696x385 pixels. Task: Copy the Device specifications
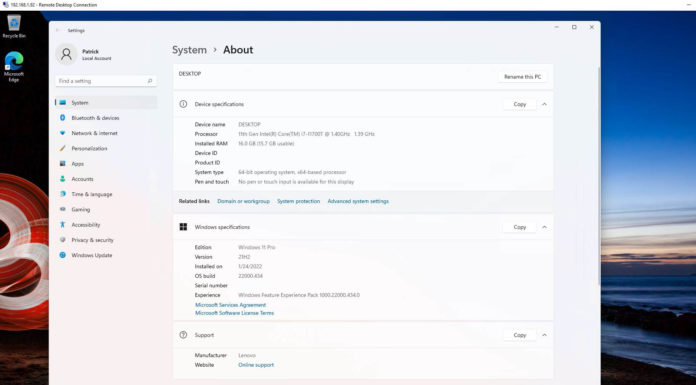(x=519, y=104)
